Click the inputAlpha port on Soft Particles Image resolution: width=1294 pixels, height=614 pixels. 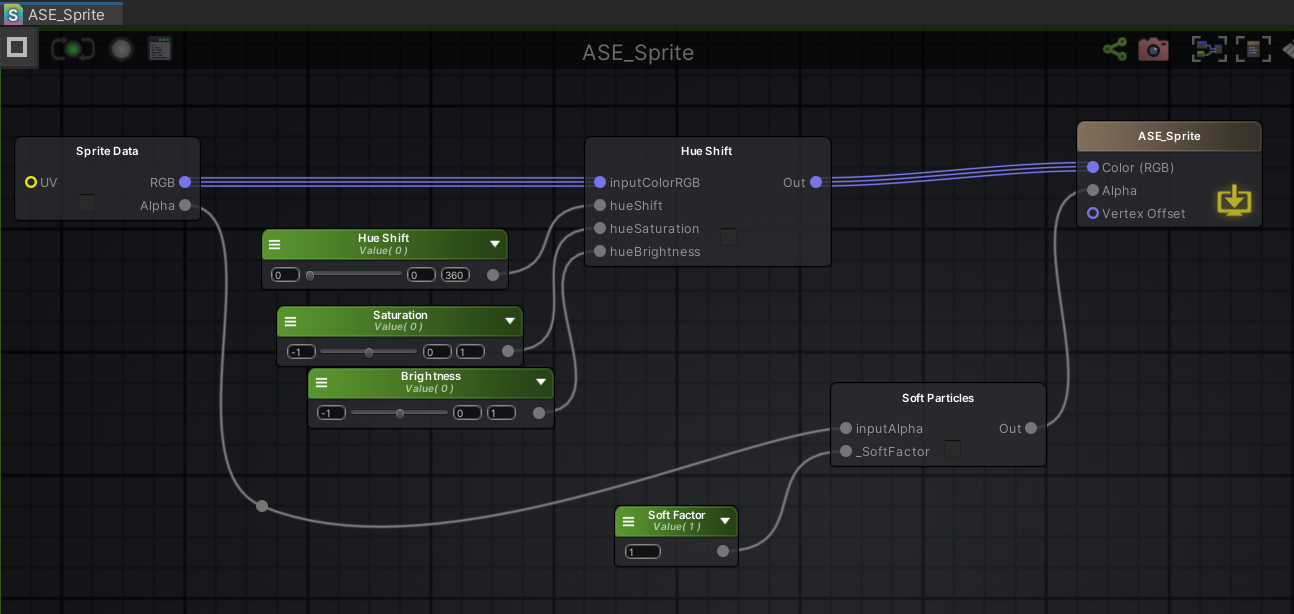(x=846, y=428)
